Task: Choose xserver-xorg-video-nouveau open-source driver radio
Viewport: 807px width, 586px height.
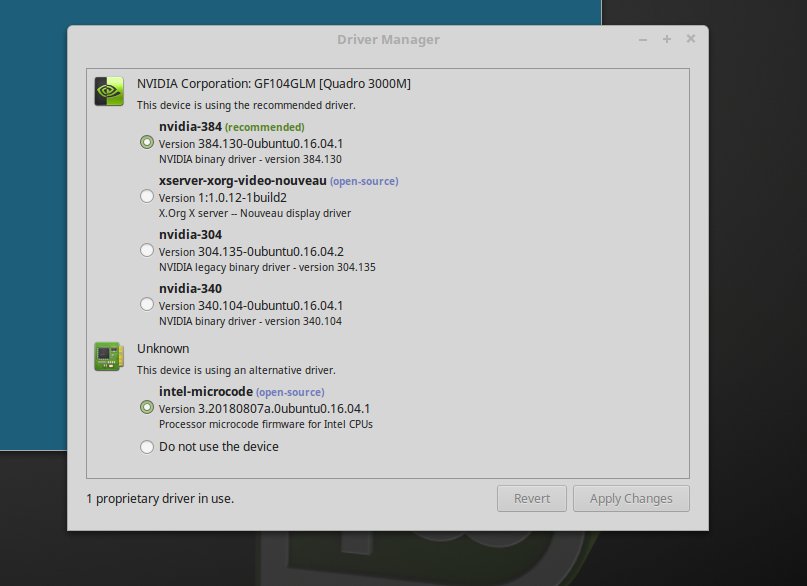Action: pos(147,197)
